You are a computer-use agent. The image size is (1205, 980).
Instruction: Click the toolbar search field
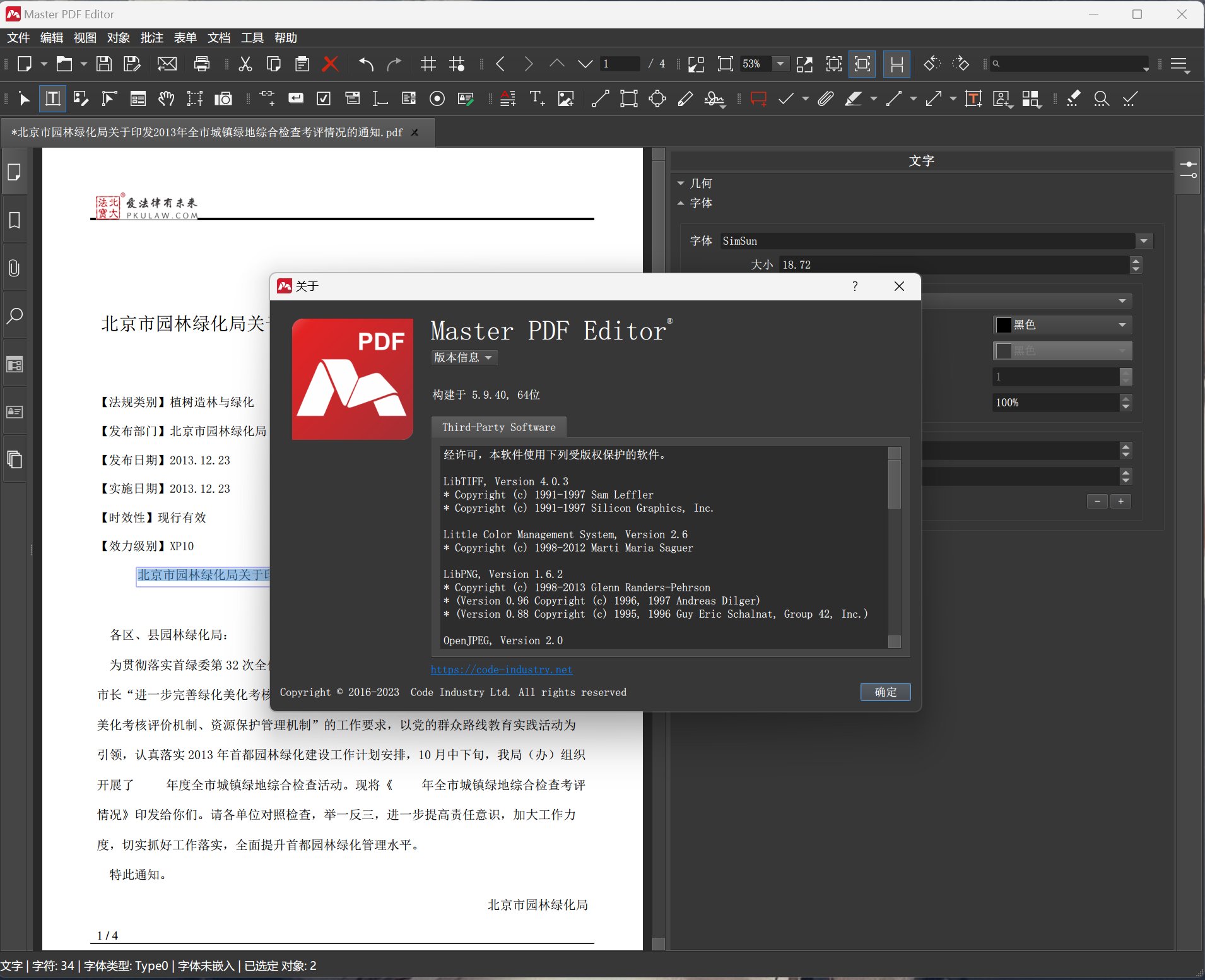click(1070, 64)
